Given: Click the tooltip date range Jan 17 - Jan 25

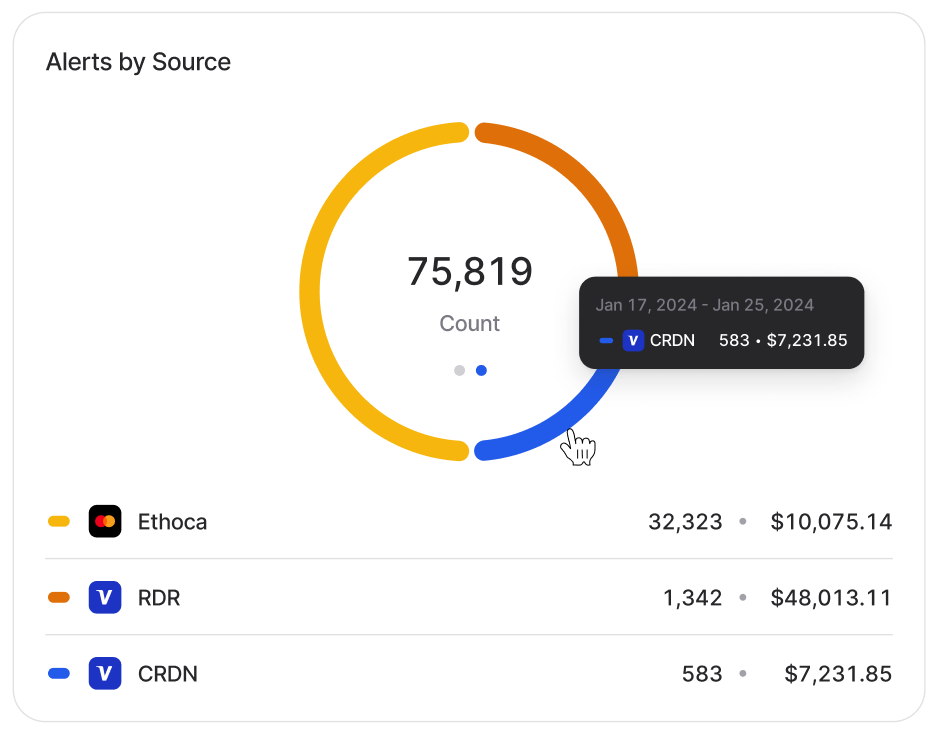Looking at the screenshot, I should tap(704, 305).
